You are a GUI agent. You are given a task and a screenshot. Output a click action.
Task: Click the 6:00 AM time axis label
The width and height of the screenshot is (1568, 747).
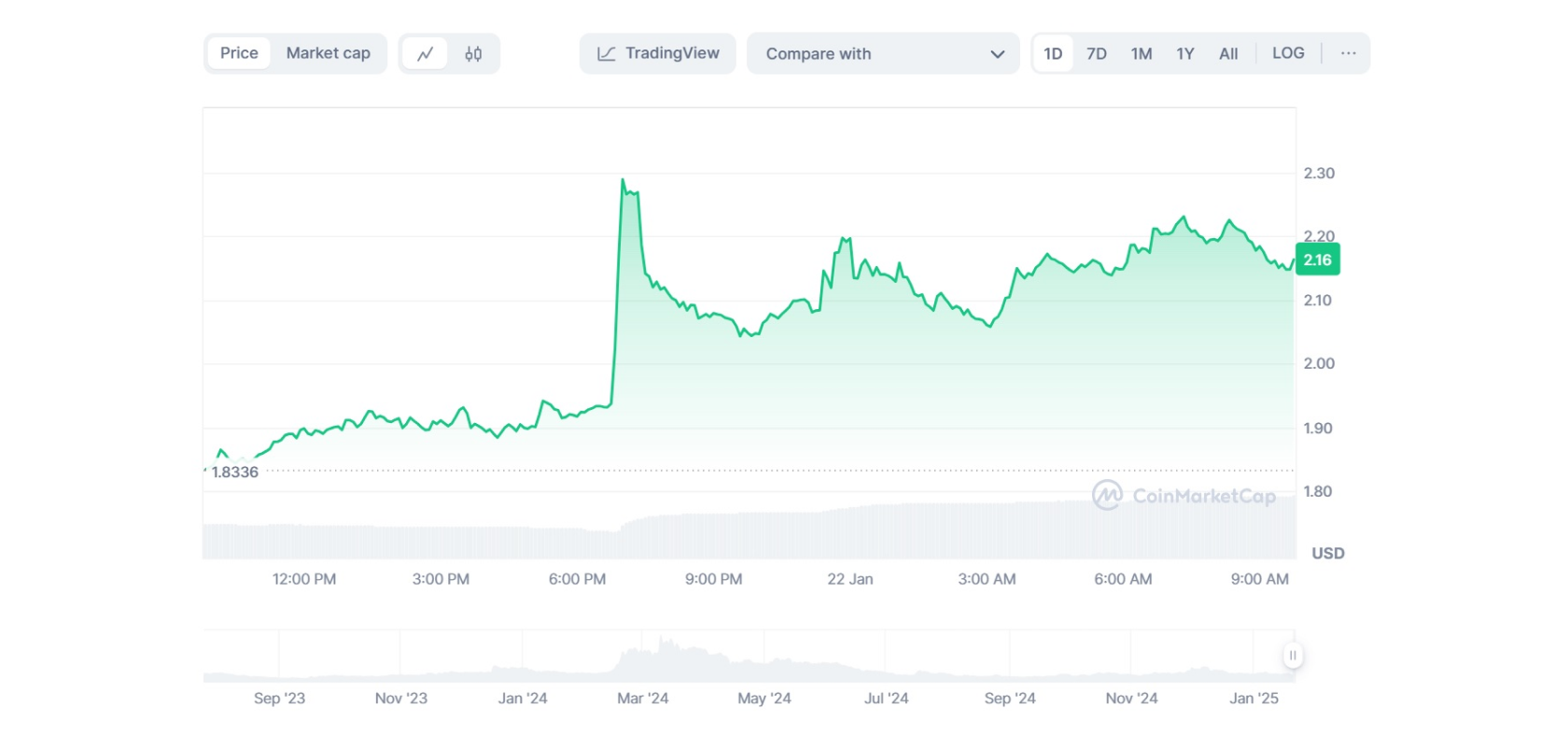point(1123,579)
